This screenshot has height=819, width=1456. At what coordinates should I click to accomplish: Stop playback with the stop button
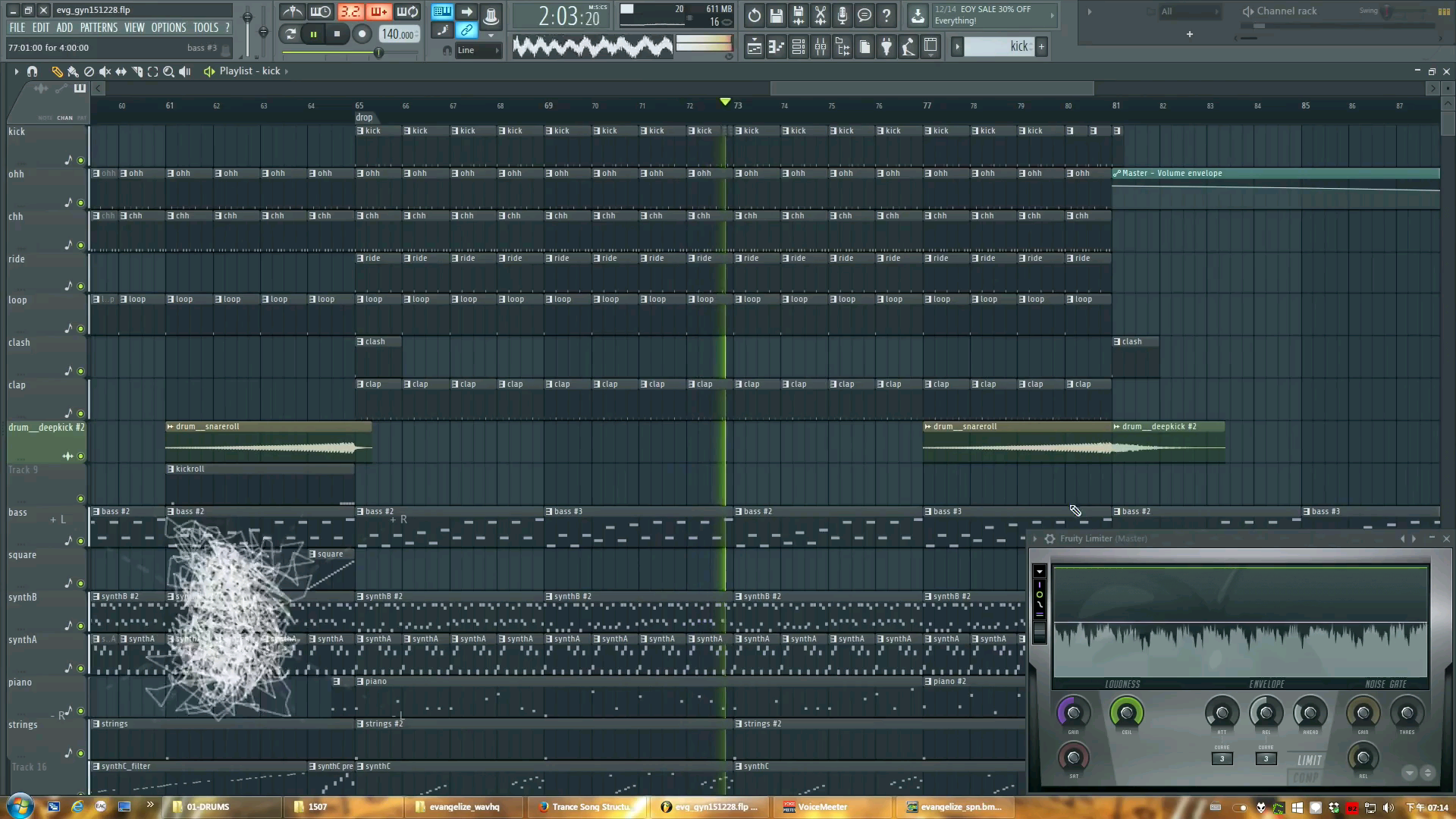pyautogui.click(x=337, y=34)
